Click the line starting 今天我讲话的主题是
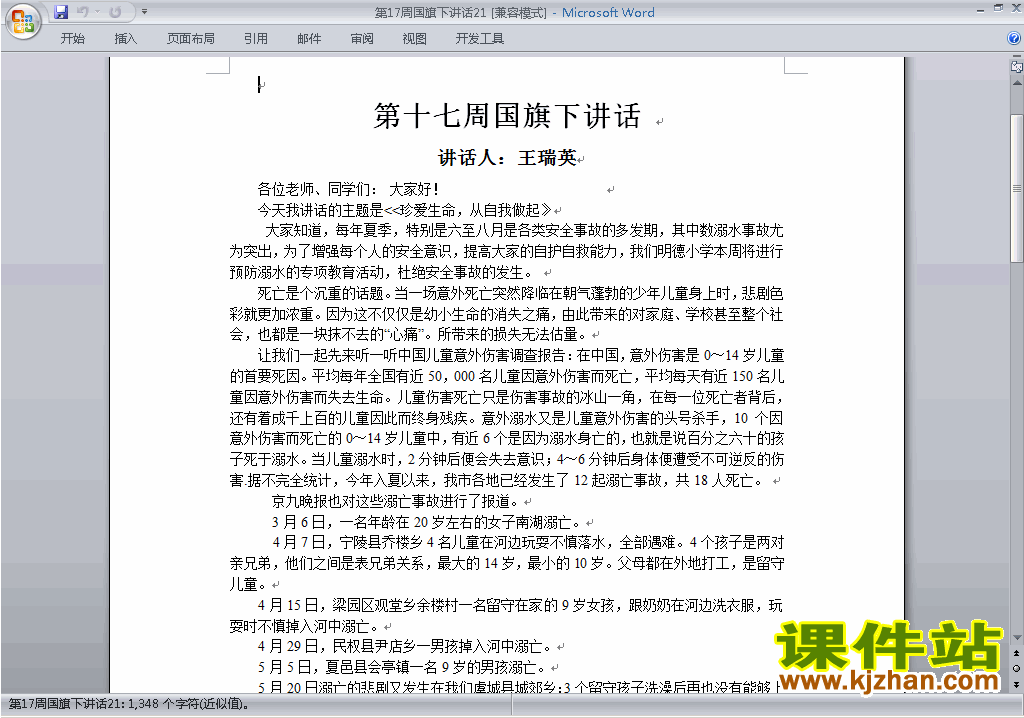This screenshot has width=1024, height=718. tap(405, 210)
